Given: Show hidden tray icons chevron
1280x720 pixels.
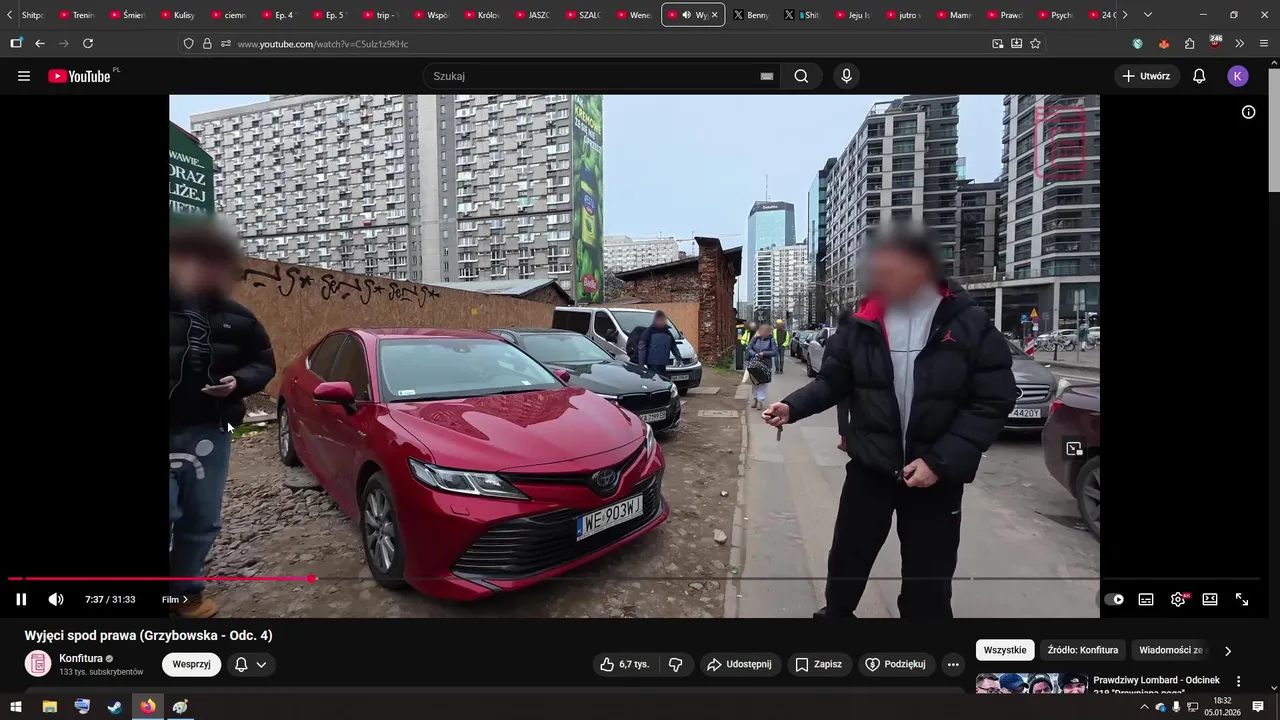Looking at the screenshot, I should 1144,707.
